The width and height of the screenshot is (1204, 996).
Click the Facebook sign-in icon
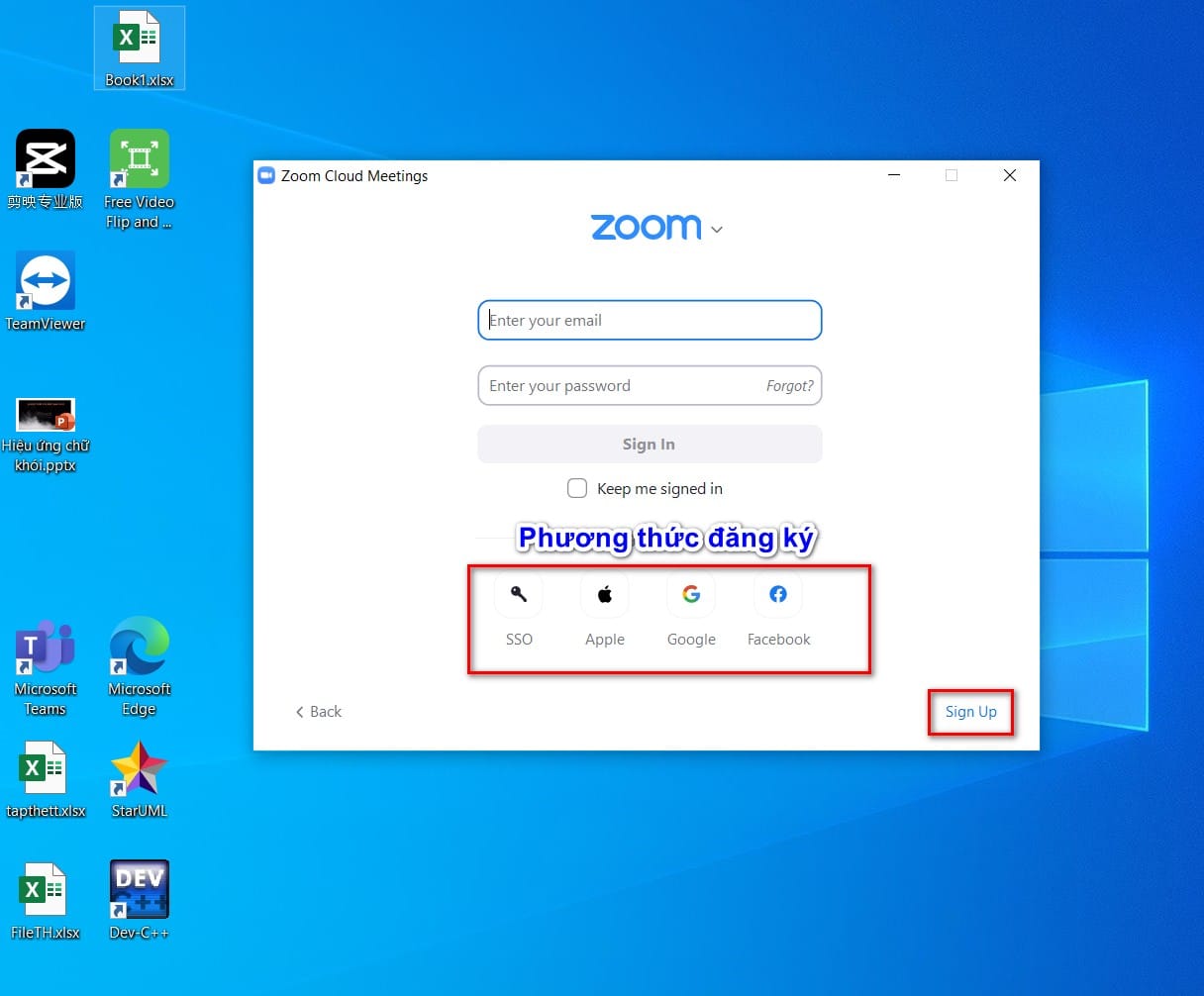778,594
